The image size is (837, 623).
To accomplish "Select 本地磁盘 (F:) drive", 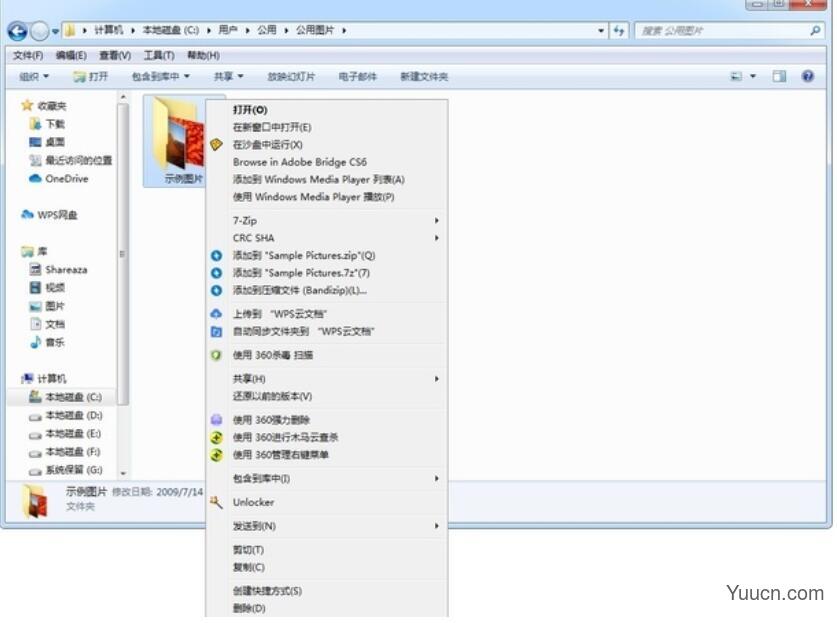I will pos(65,452).
